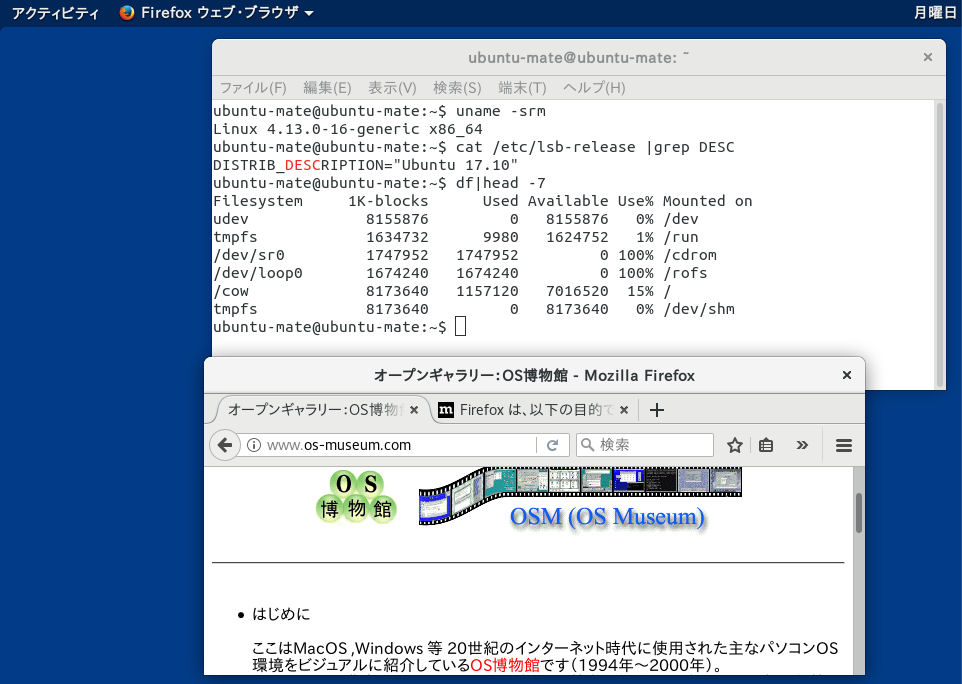Screen dimensions: 962x684
Task: Click Firefox back arrow button
Action: (x=225, y=445)
